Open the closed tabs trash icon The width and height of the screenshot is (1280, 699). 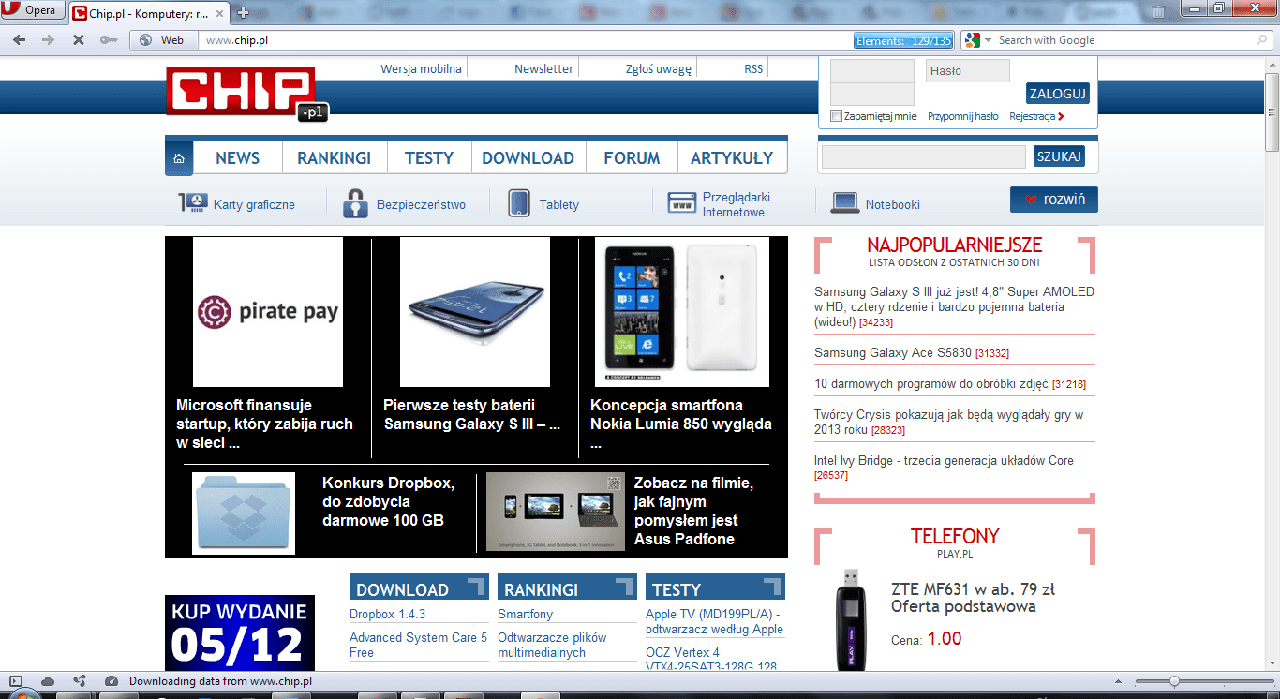tap(1159, 11)
